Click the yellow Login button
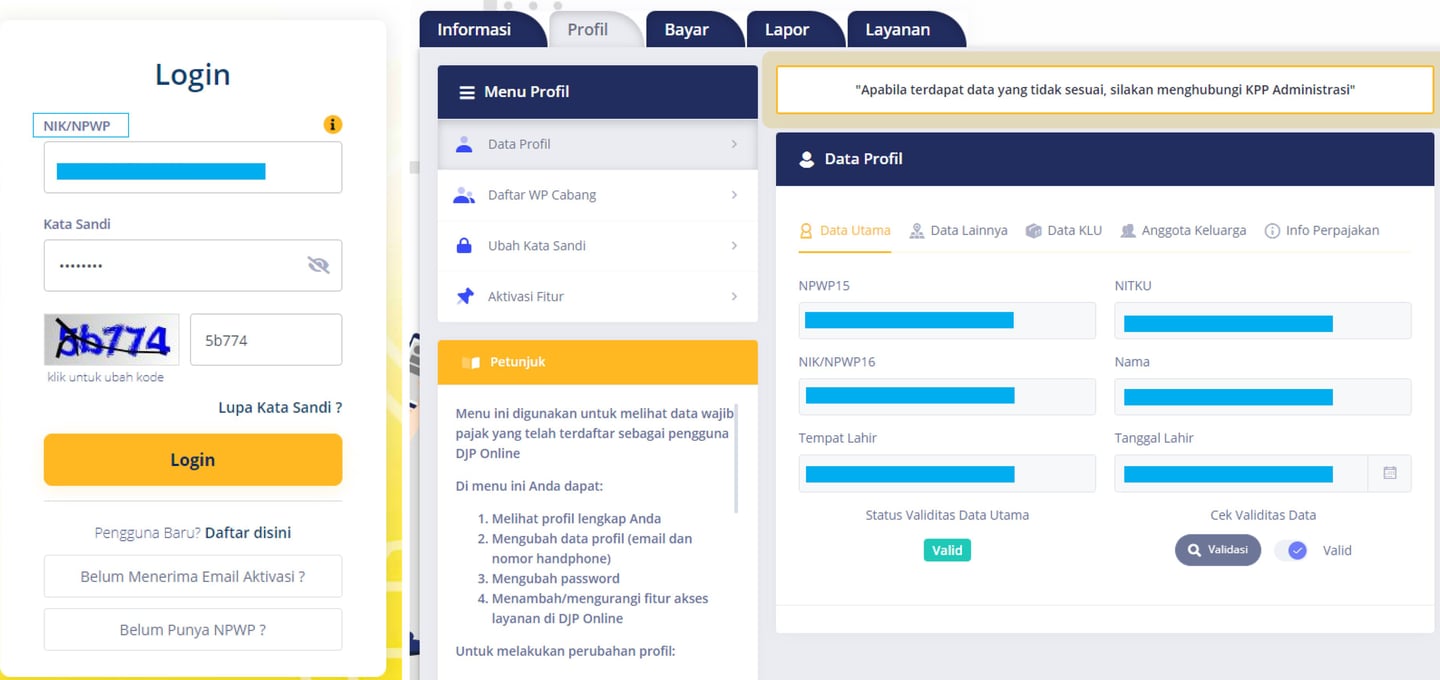Viewport: 1440px width, 680px height. (x=193, y=460)
